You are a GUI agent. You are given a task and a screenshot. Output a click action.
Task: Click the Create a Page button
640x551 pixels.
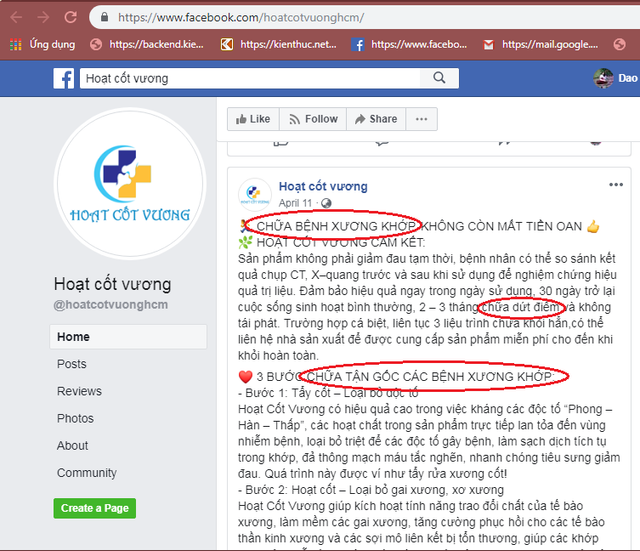95,508
